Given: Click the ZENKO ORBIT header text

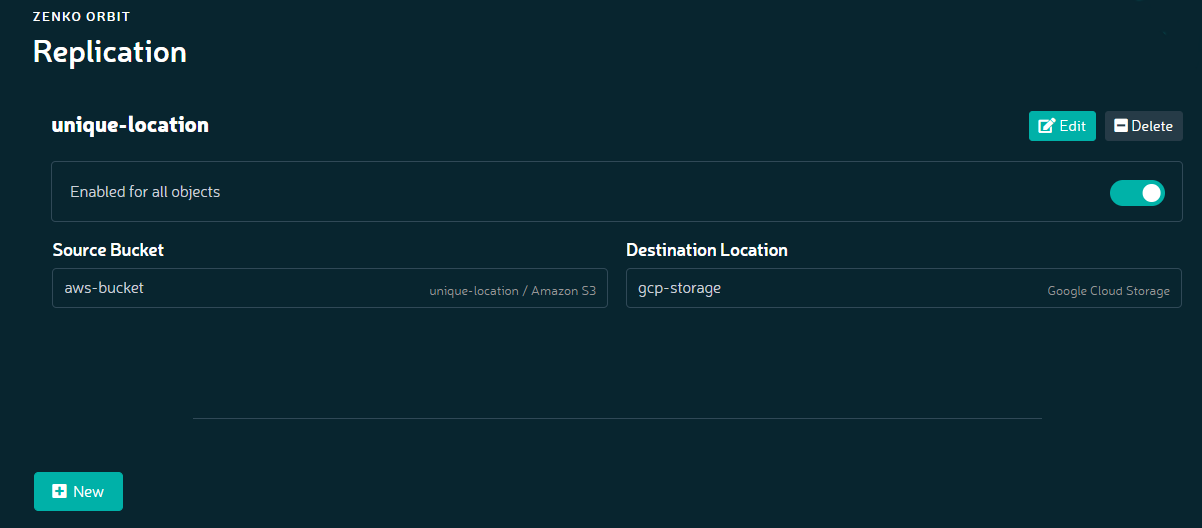Looking at the screenshot, I should click(x=81, y=17).
